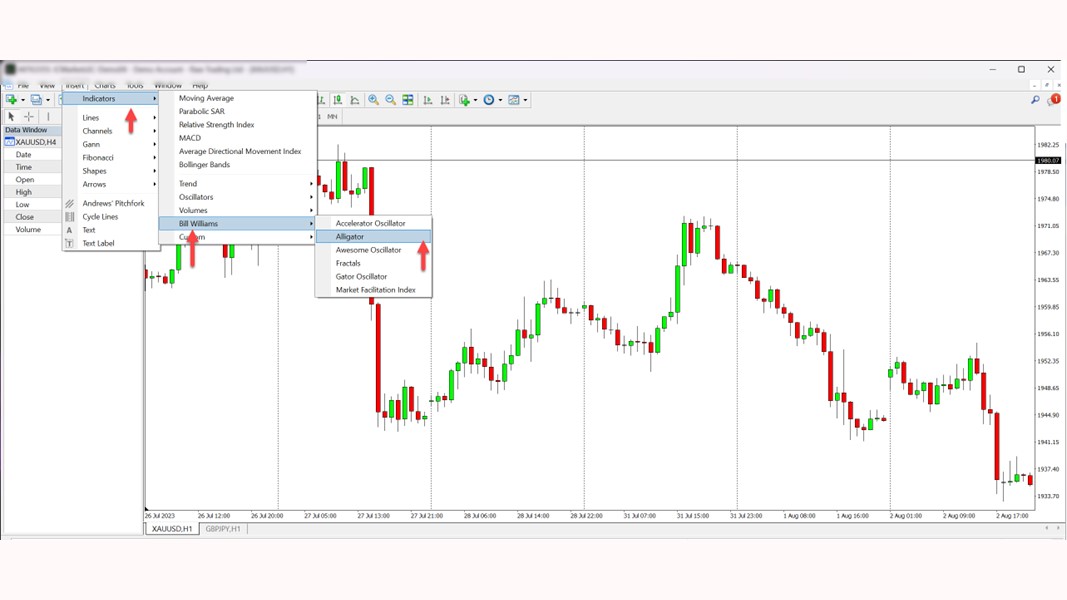The width and height of the screenshot is (1067, 600).
Task: Open the Window menu
Action: coord(167,85)
